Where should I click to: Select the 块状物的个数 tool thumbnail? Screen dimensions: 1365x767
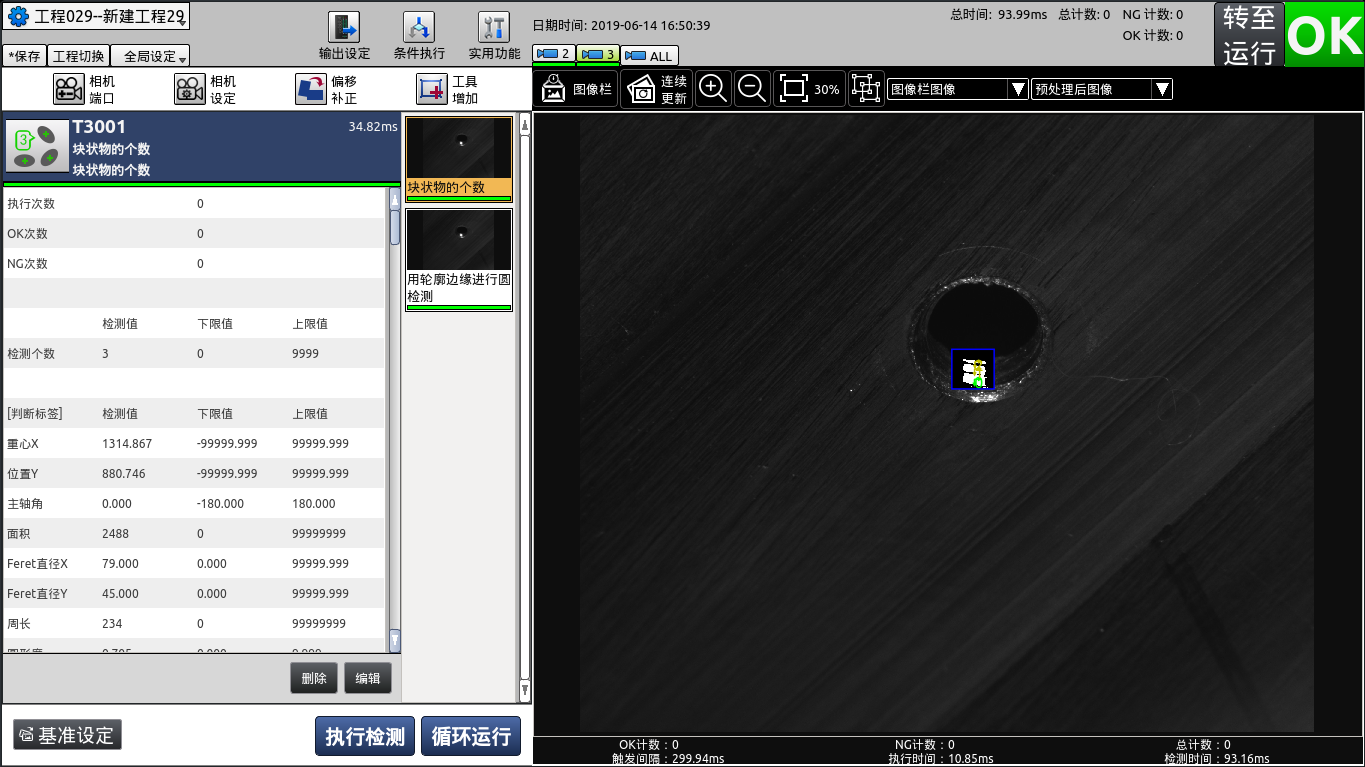point(459,159)
